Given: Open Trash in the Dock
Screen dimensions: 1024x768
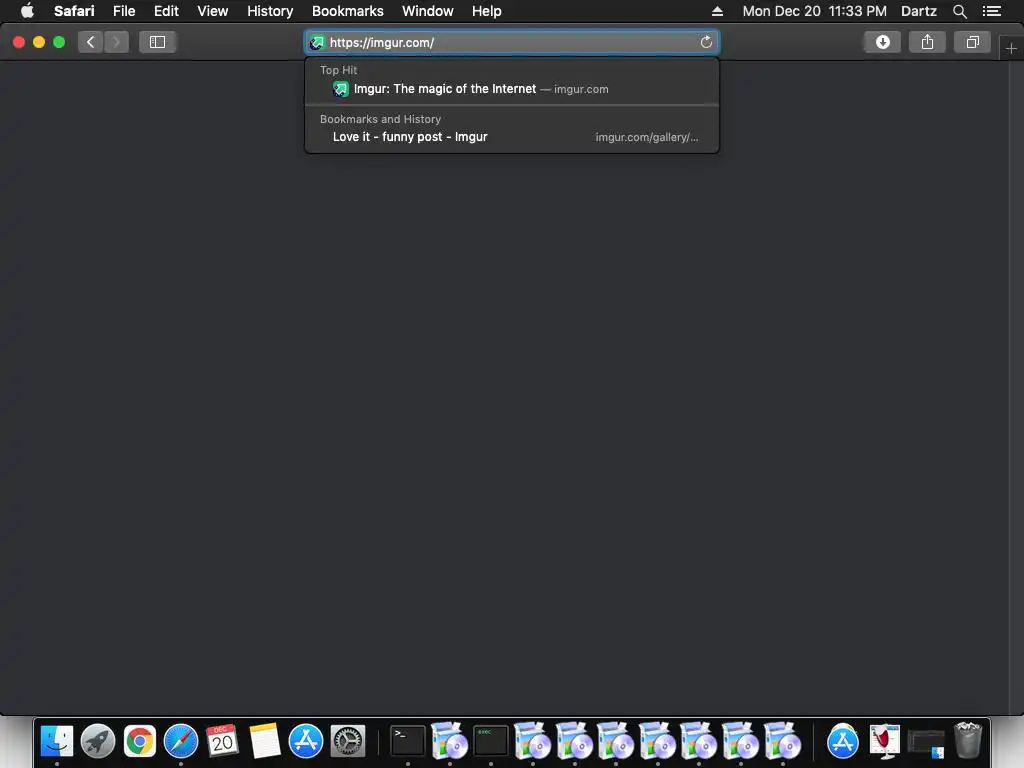Looking at the screenshot, I should 967,741.
